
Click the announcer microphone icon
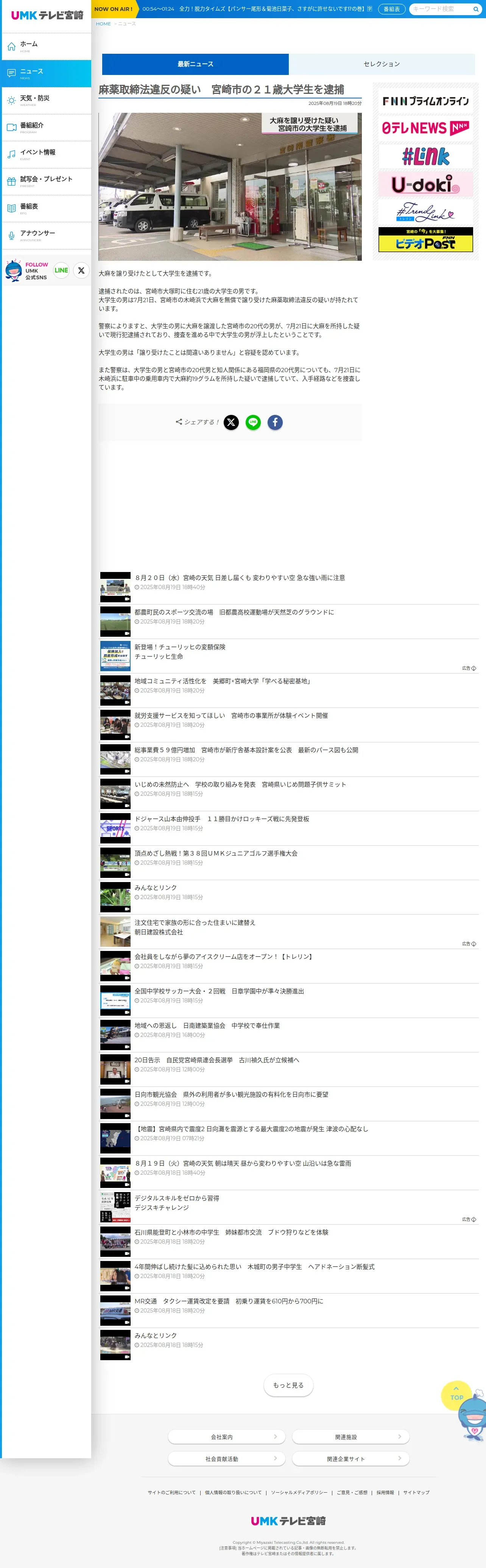coord(12,235)
